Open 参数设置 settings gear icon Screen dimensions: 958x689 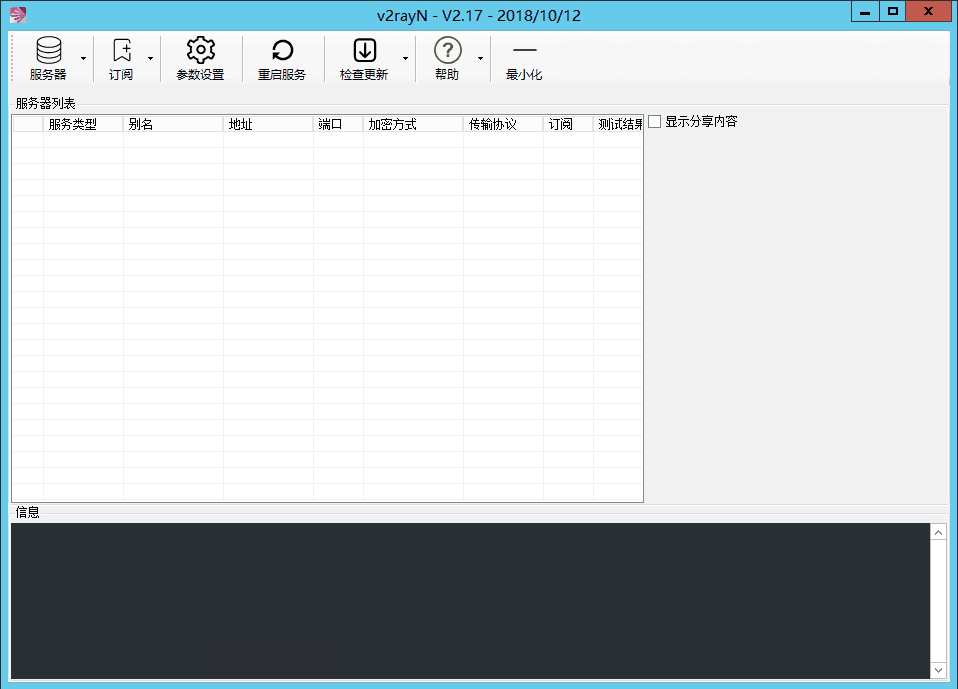pyautogui.click(x=201, y=51)
